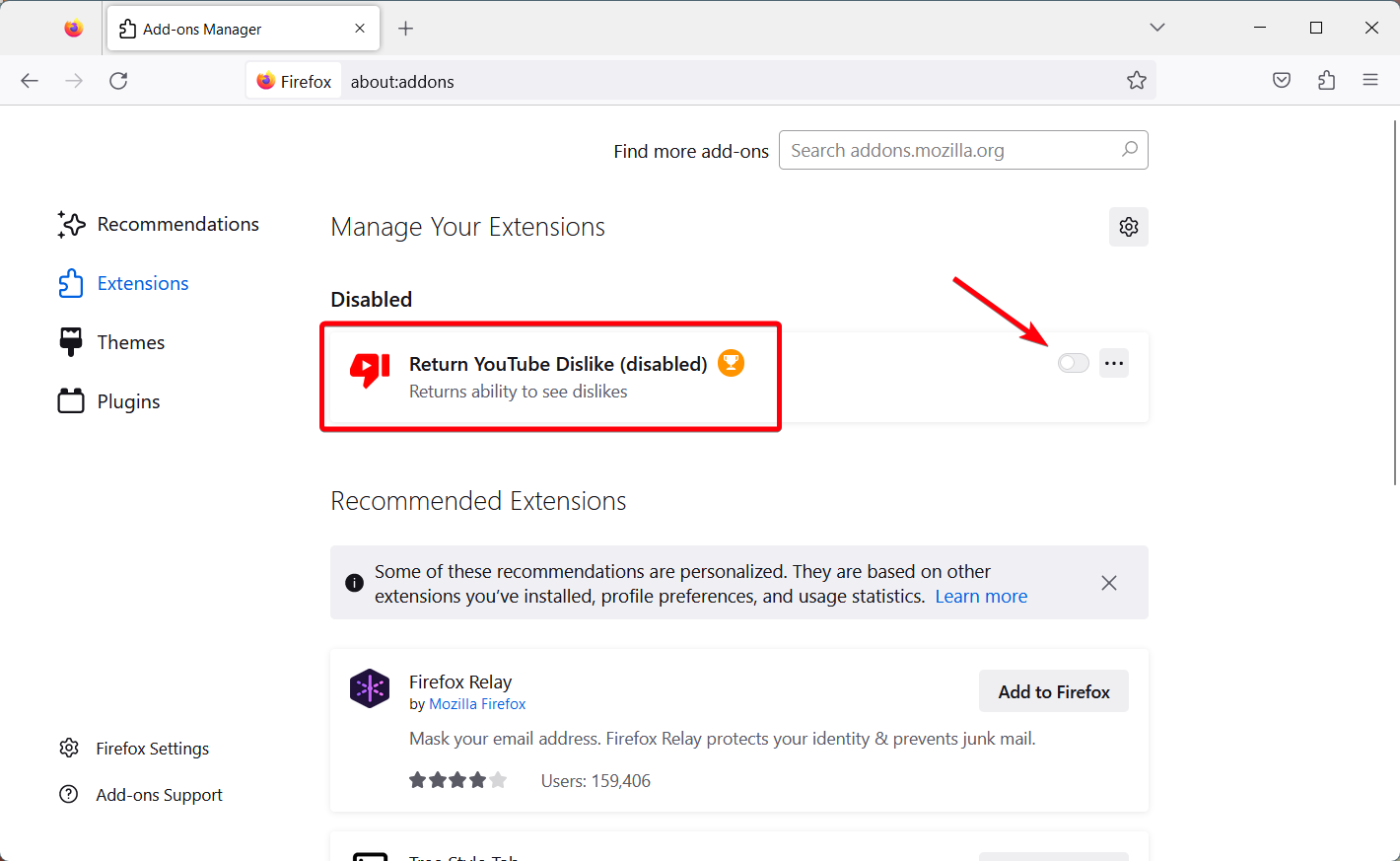1400x861 pixels.
Task: Save the page to Pocket
Action: (1281, 80)
